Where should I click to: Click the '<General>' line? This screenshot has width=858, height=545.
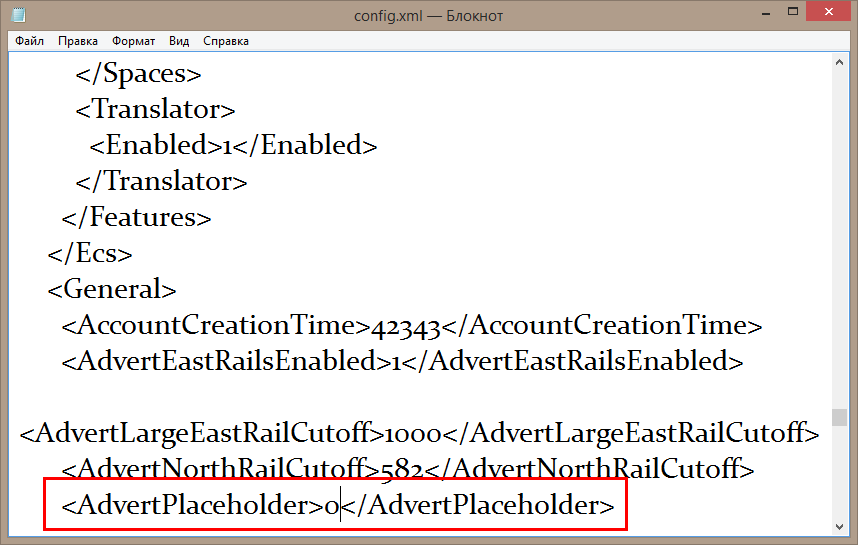[112, 289]
